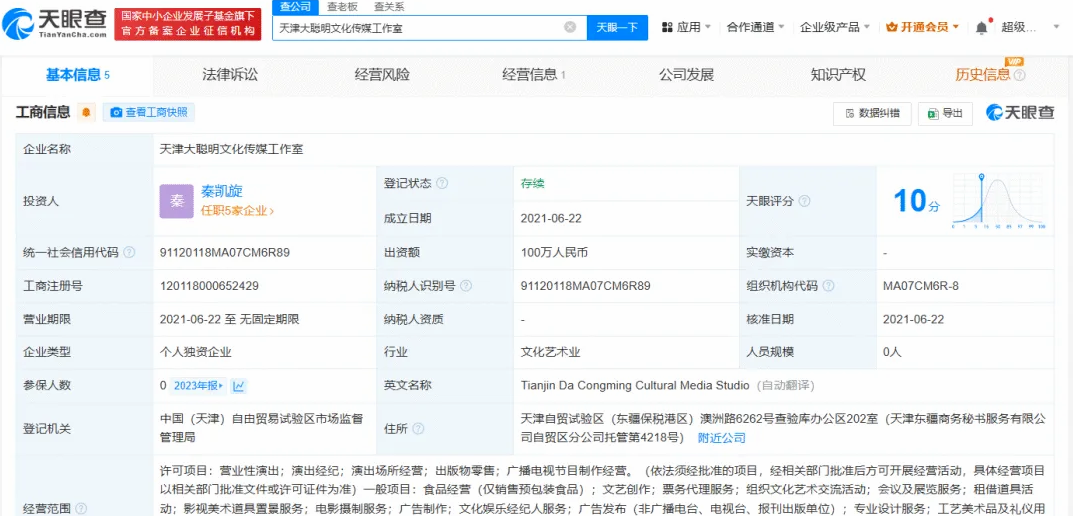Click the 天眼查 logo at table right
The image size is (1073, 516).
tap(1020, 113)
